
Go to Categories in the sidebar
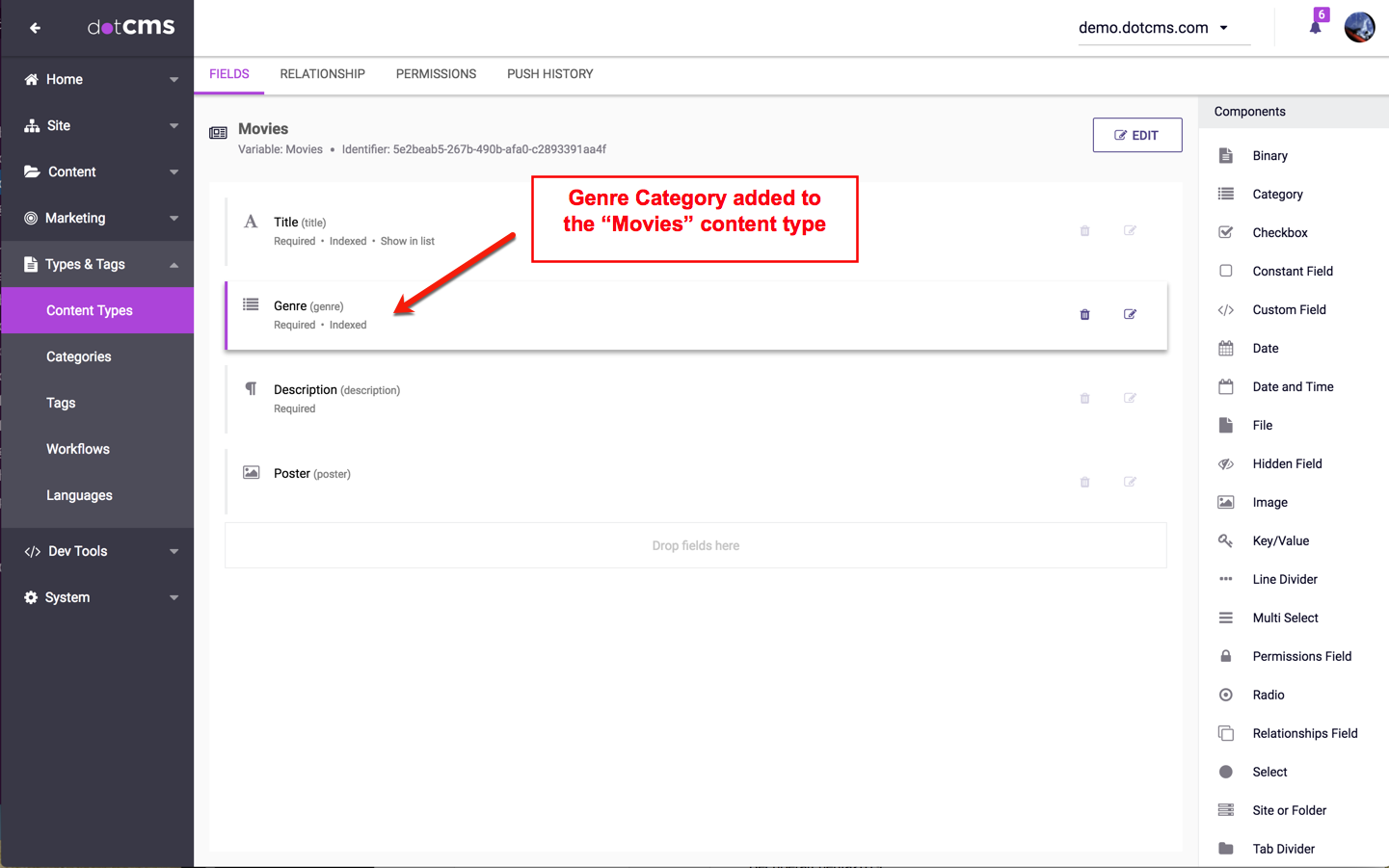click(x=79, y=356)
